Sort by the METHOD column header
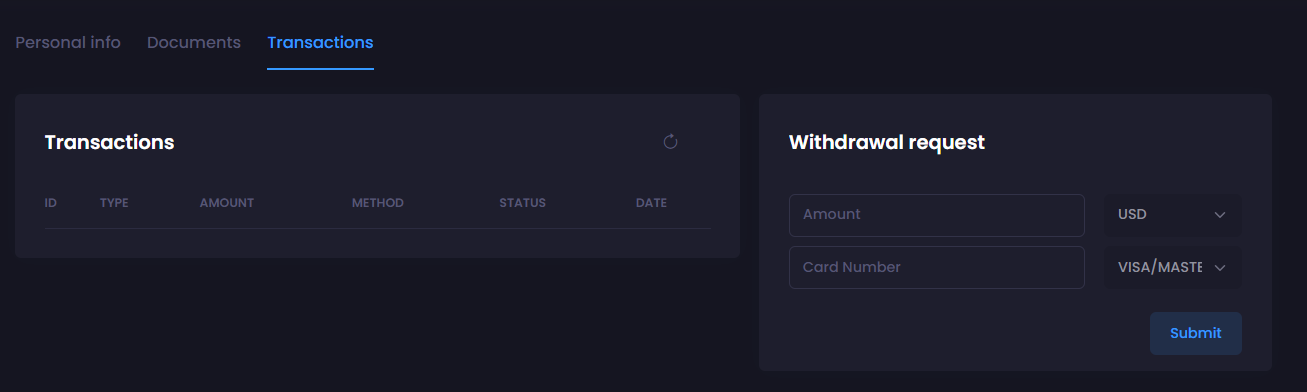 [x=378, y=203]
